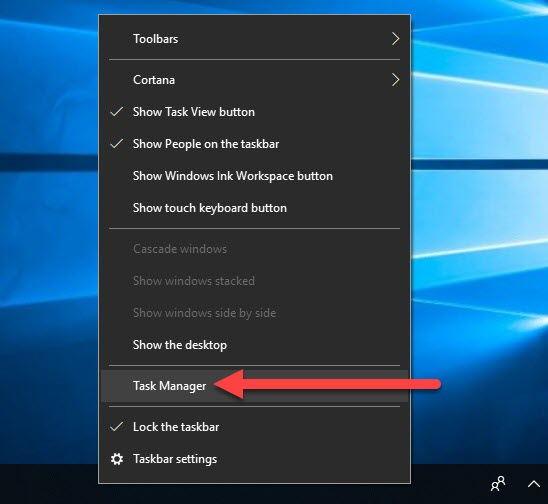Click the gear icon beside Taskbar settings
Screen dimensions: 548x504
(x=117, y=459)
